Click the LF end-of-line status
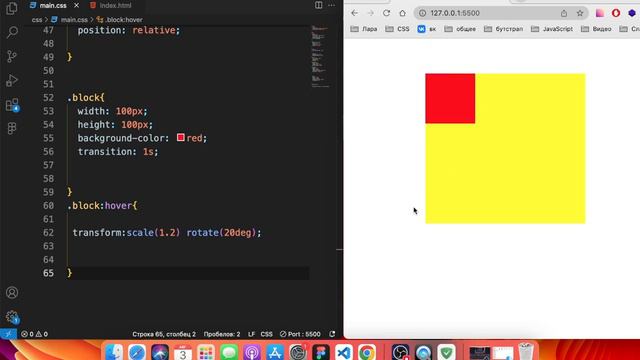640x360 pixels. pos(251,334)
